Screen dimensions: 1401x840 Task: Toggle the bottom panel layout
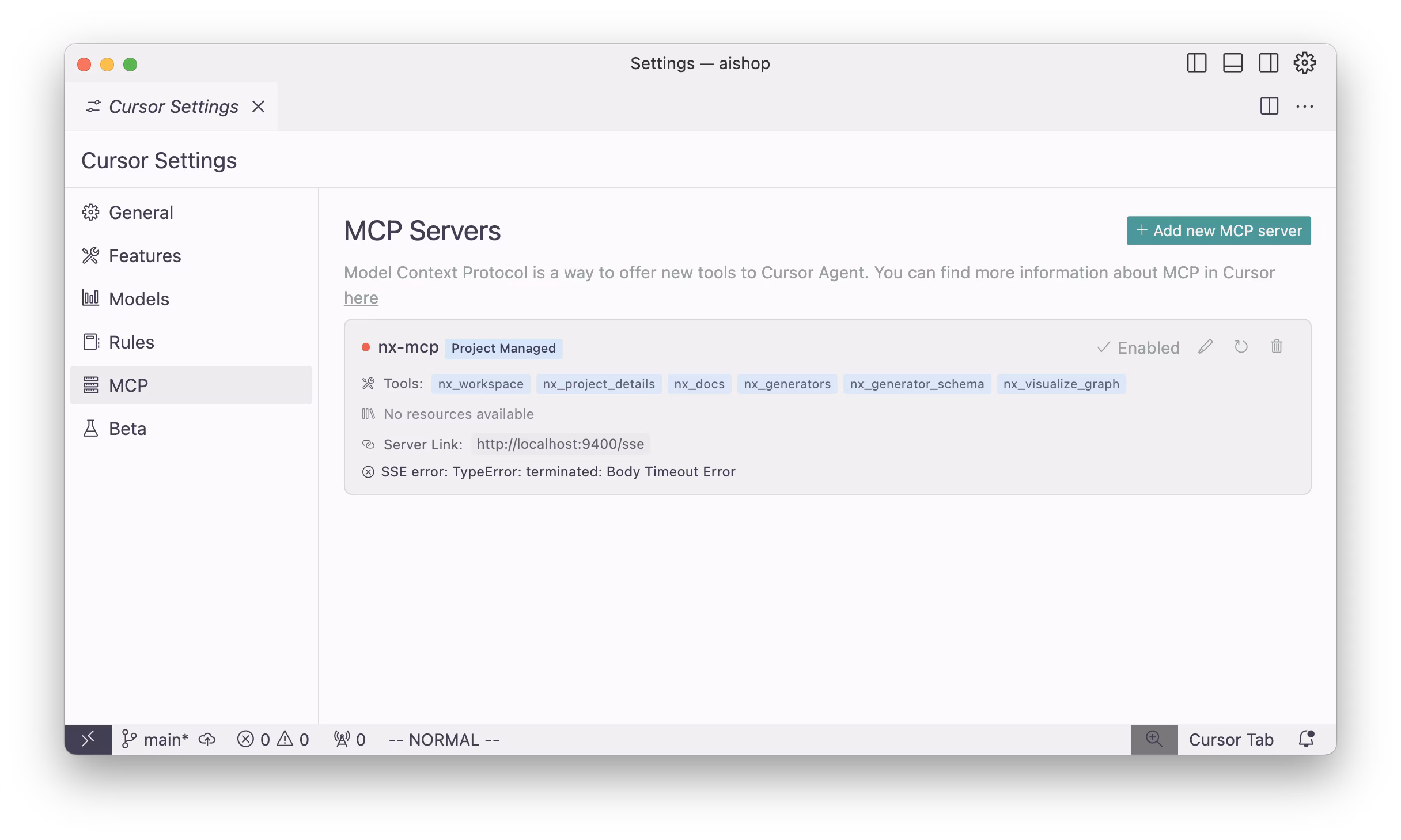[x=1232, y=63]
